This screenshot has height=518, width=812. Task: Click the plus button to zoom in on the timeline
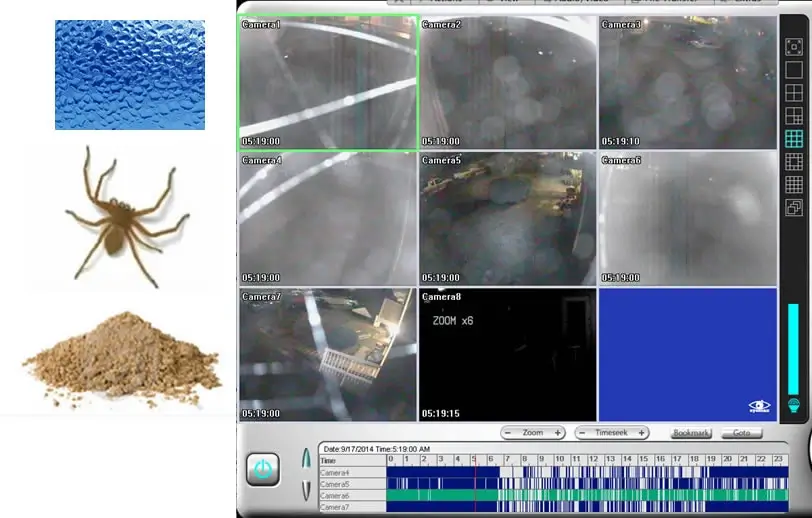tap(558, 433)
